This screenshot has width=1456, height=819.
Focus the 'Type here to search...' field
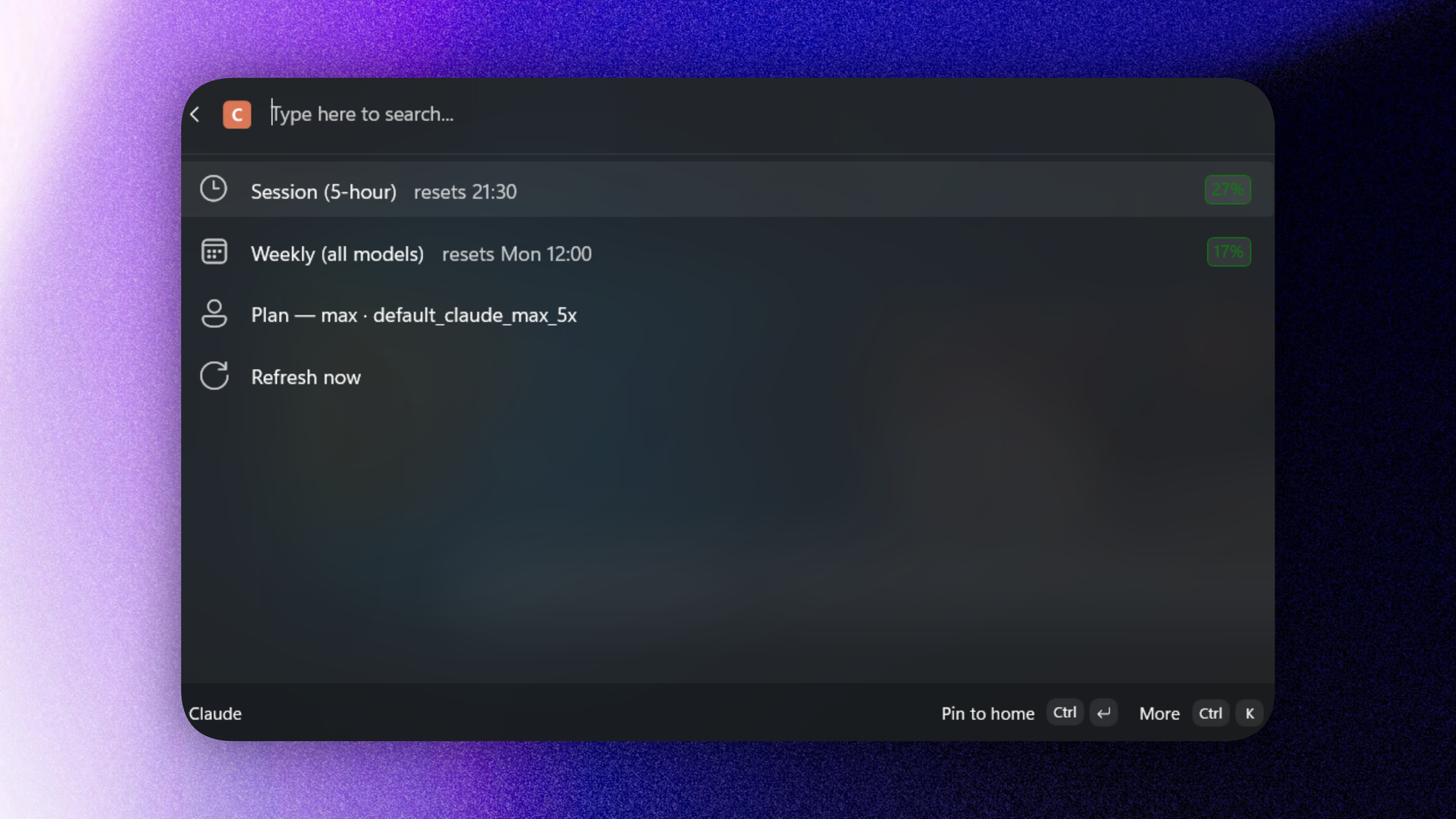pos(764,114)
